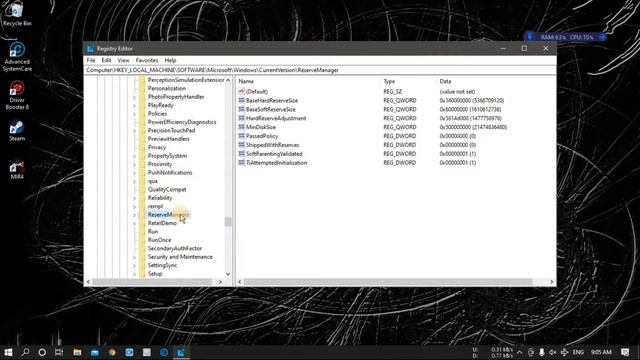Select the Privacy key
The height and width of the screenshot is (360, 640).
click(157, 147)
